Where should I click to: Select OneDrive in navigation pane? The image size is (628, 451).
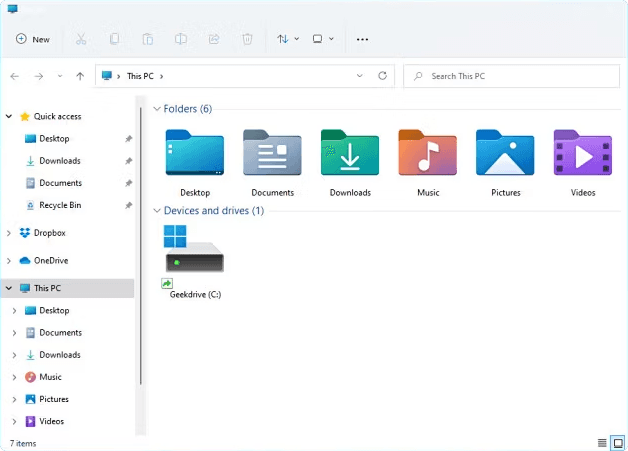coord(51,260)
